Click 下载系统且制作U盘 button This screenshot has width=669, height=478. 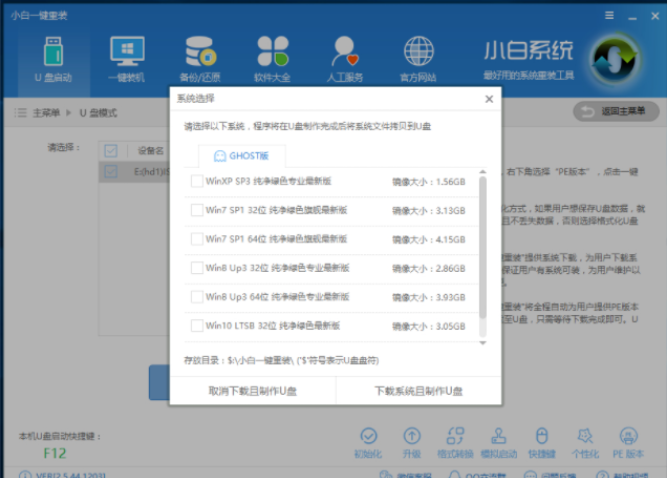pyautogui.click(x=418, y=391)
